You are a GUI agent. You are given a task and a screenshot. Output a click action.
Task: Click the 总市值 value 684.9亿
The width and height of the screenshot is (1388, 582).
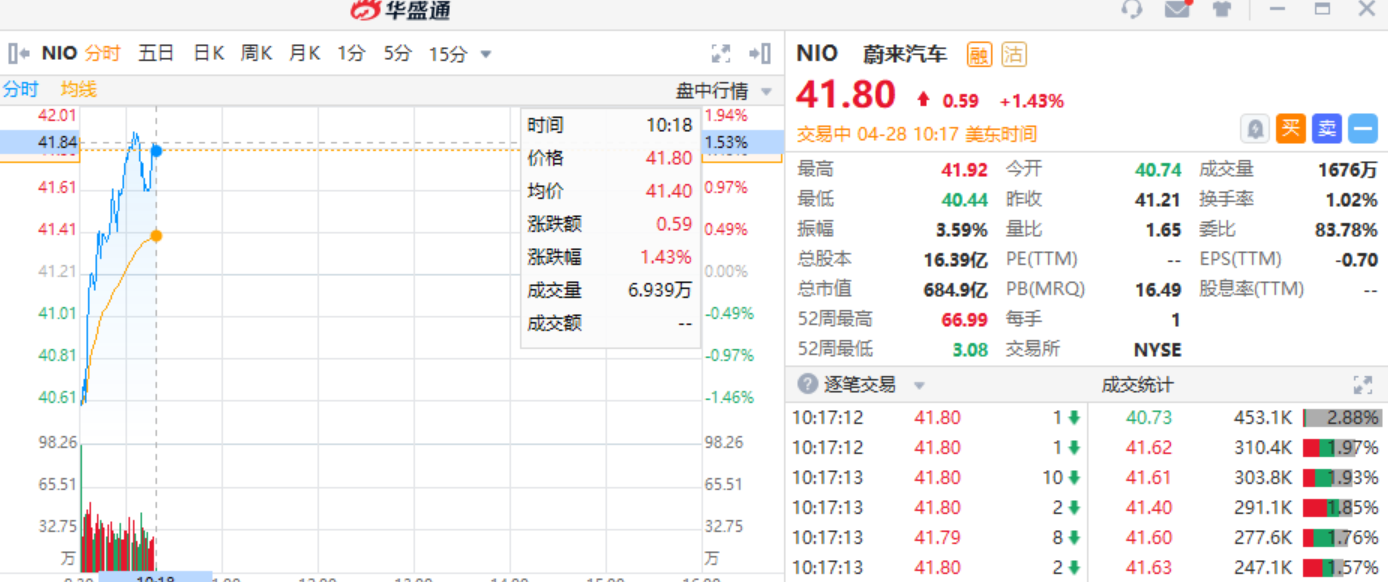point(955,290)
